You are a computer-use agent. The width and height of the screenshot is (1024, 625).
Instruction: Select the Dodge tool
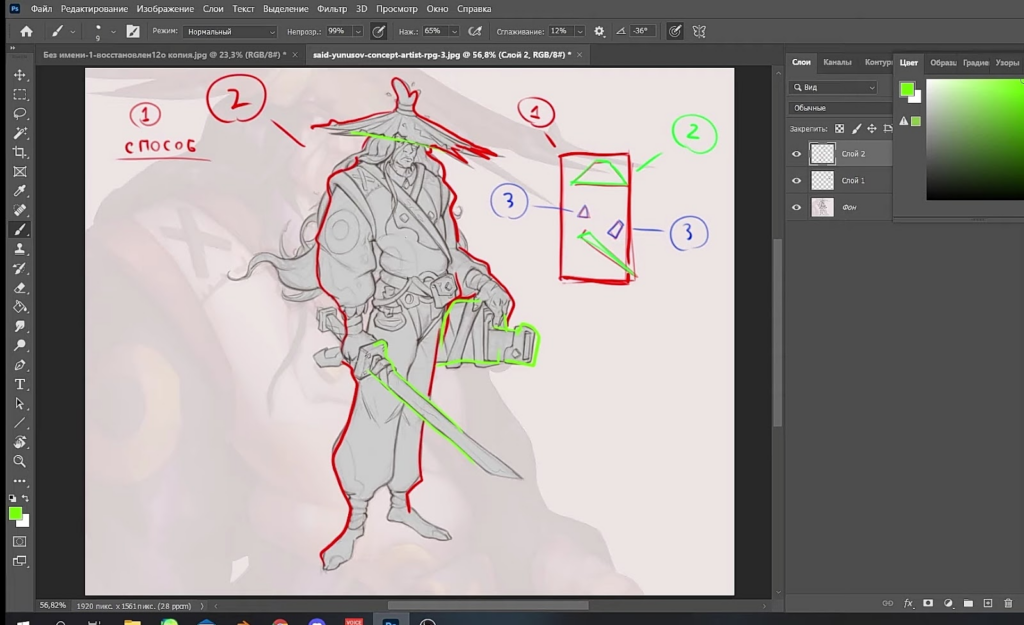click(x=20, y=345)
